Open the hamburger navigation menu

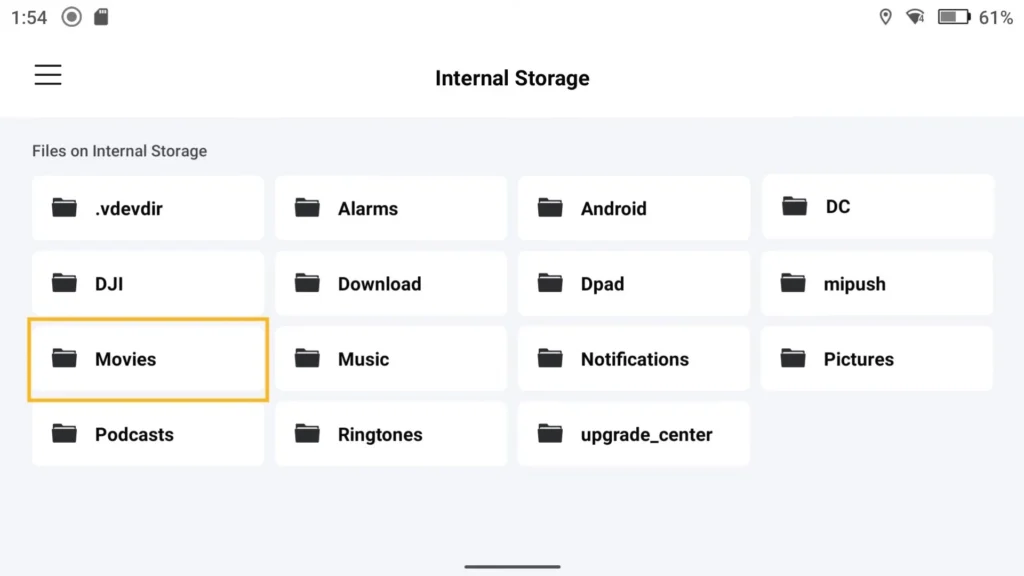point(48,75)
